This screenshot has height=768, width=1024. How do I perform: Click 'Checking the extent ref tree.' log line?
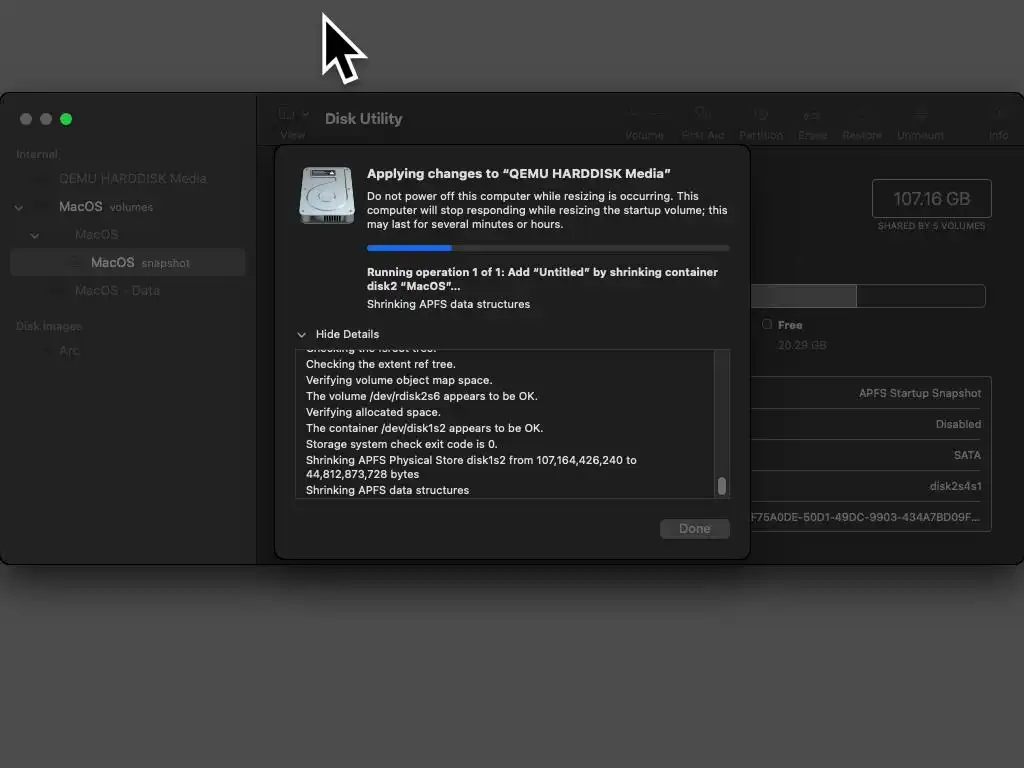(381, 364)
